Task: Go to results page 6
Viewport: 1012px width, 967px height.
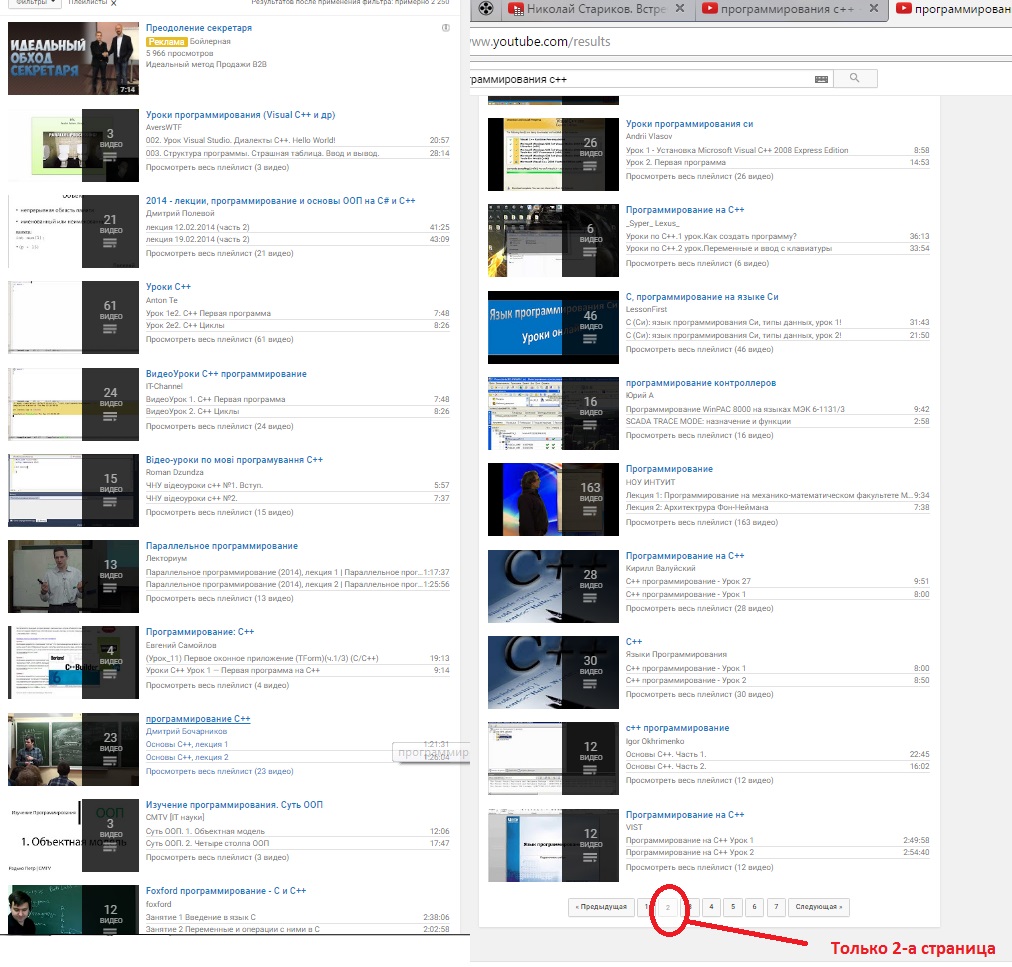Action: 754,907
